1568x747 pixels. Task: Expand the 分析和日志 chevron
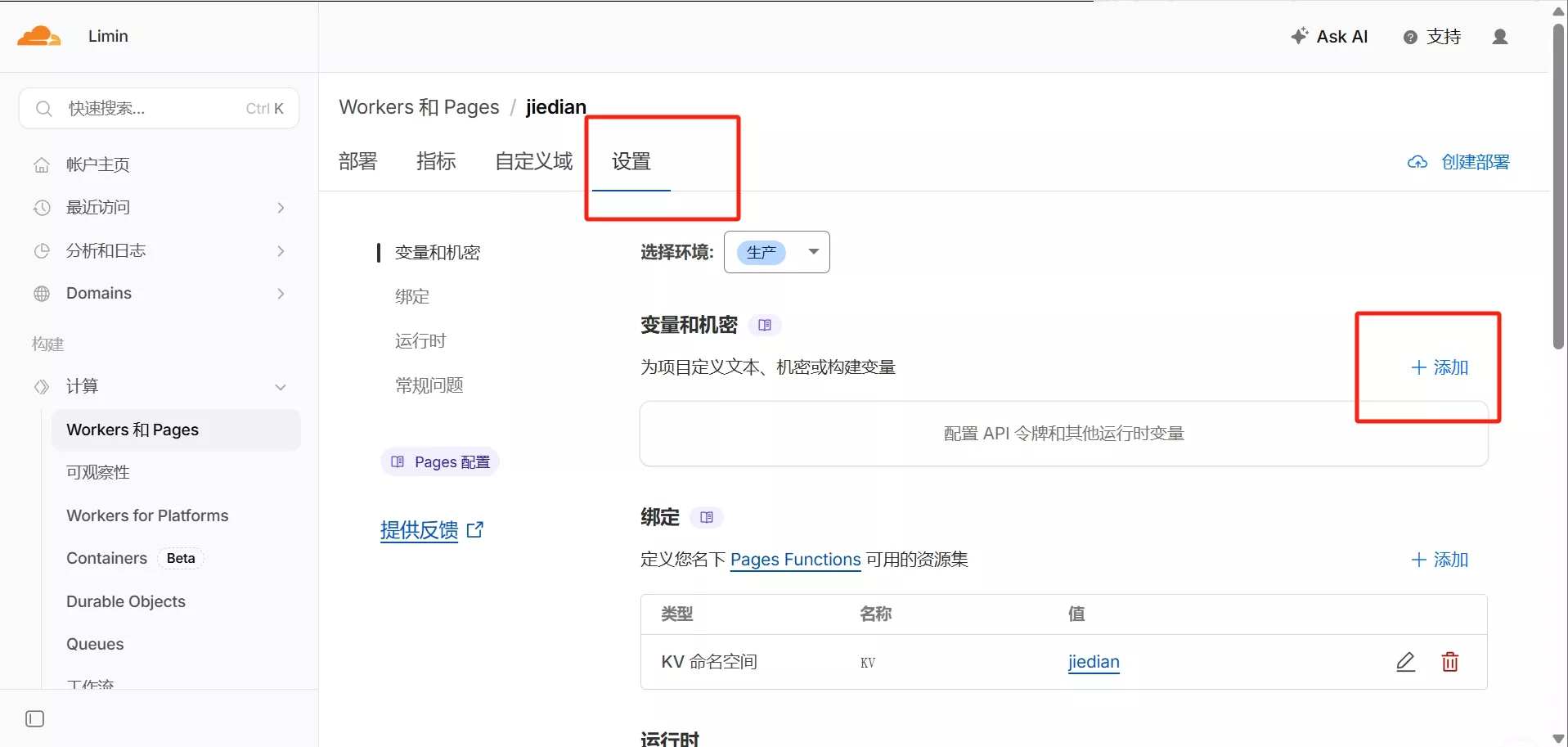tap(281, 251)
